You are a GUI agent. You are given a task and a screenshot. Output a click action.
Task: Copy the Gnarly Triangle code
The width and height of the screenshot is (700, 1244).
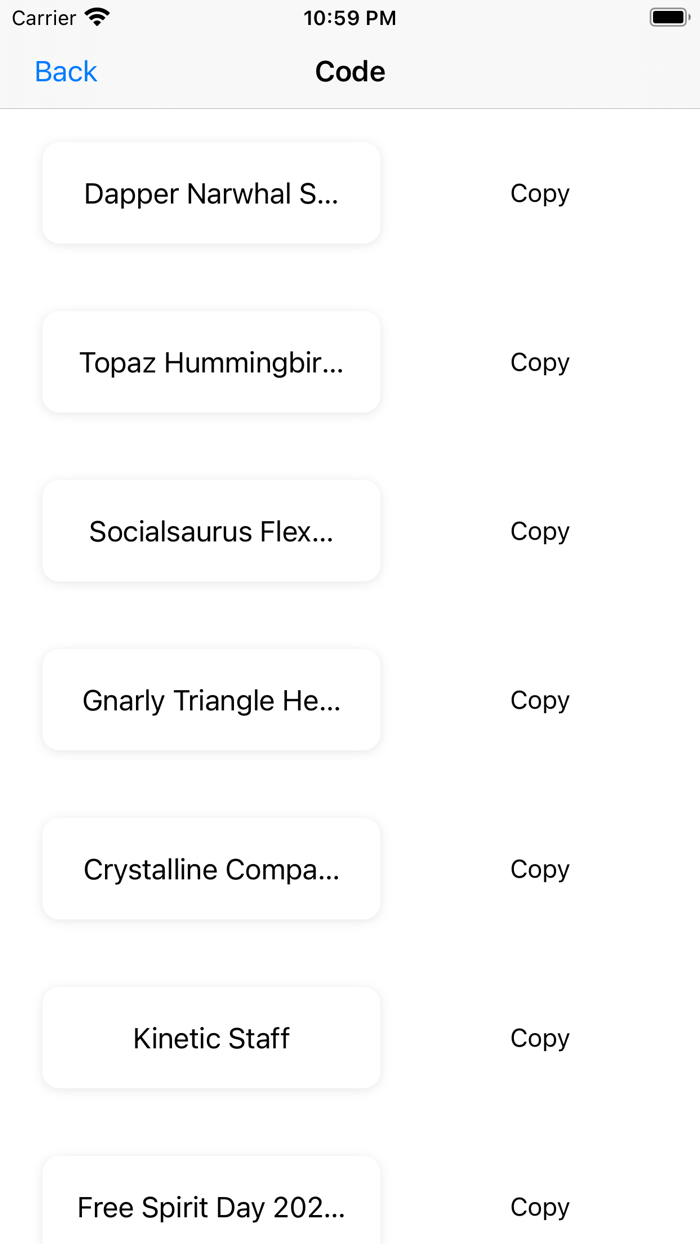[x=539, y=700]
